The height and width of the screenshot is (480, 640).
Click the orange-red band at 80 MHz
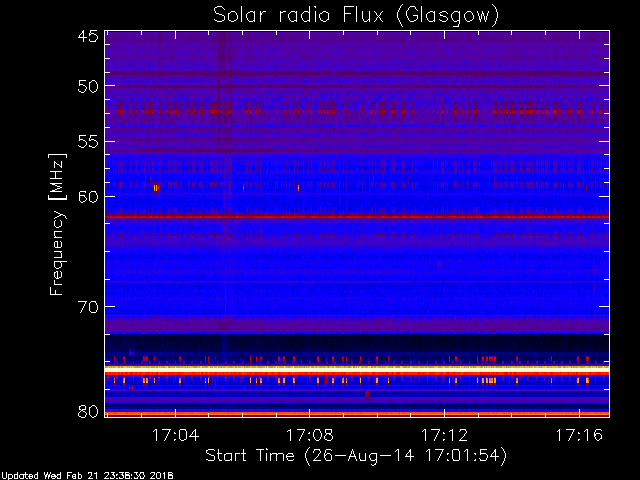click(x=357, y=414)
